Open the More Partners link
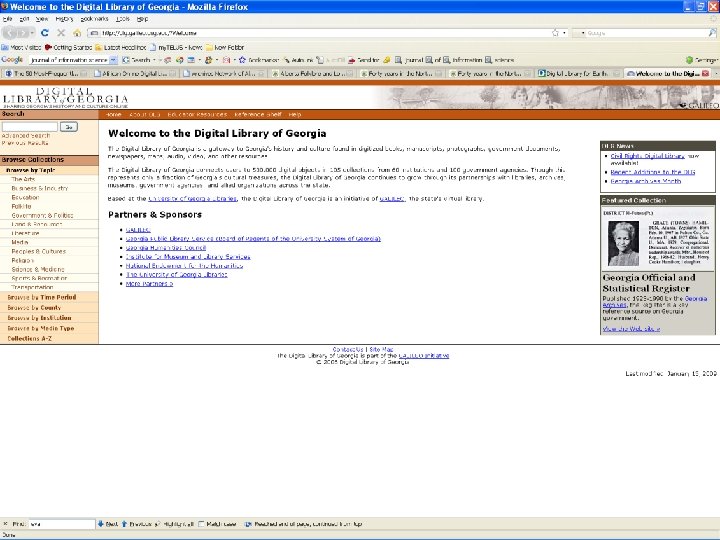Image resolution: width=720 pixels, height=540 pixels. tap(149, 284)
